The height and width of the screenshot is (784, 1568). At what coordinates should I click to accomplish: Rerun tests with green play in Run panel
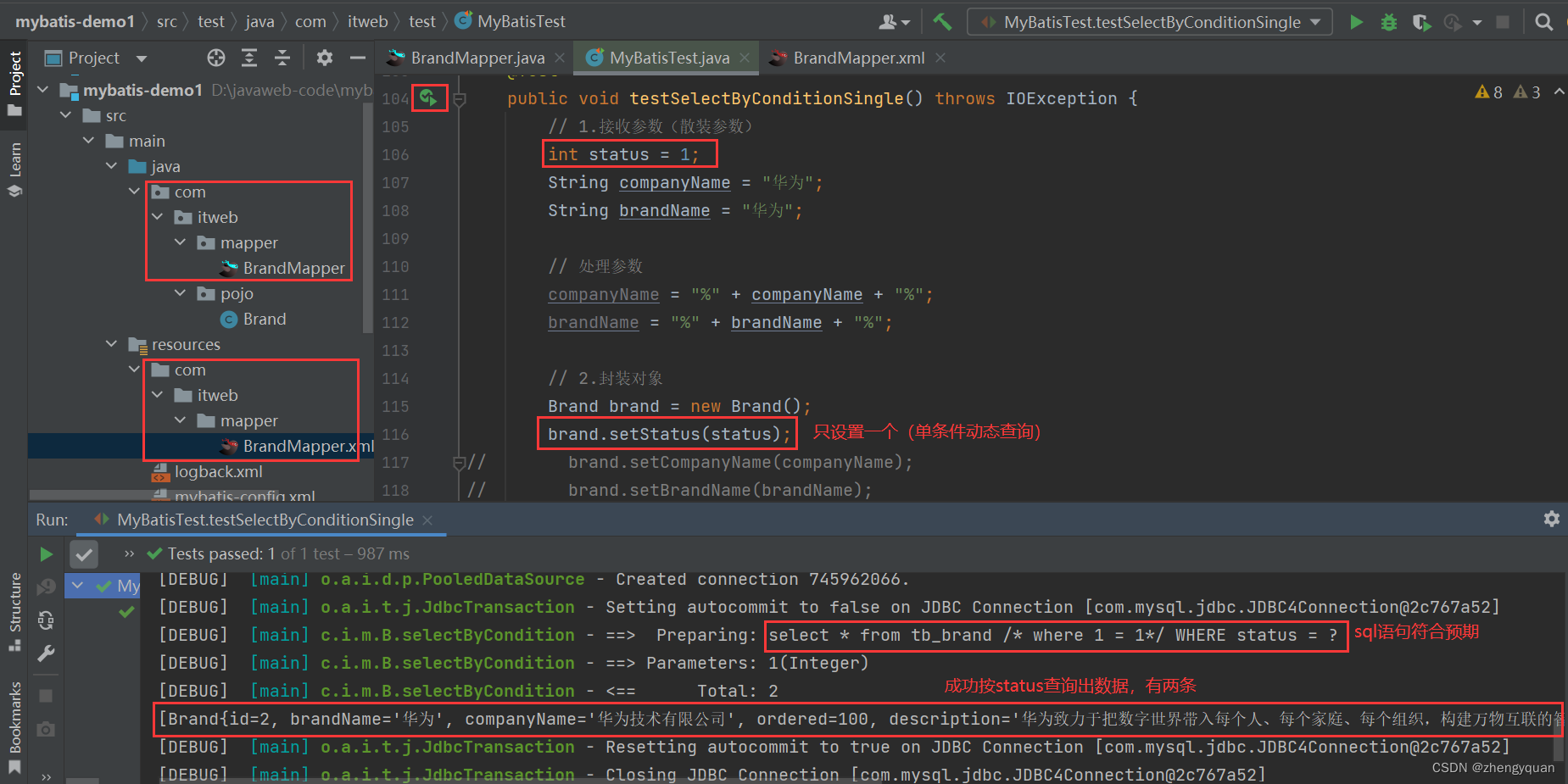[47, 554]
